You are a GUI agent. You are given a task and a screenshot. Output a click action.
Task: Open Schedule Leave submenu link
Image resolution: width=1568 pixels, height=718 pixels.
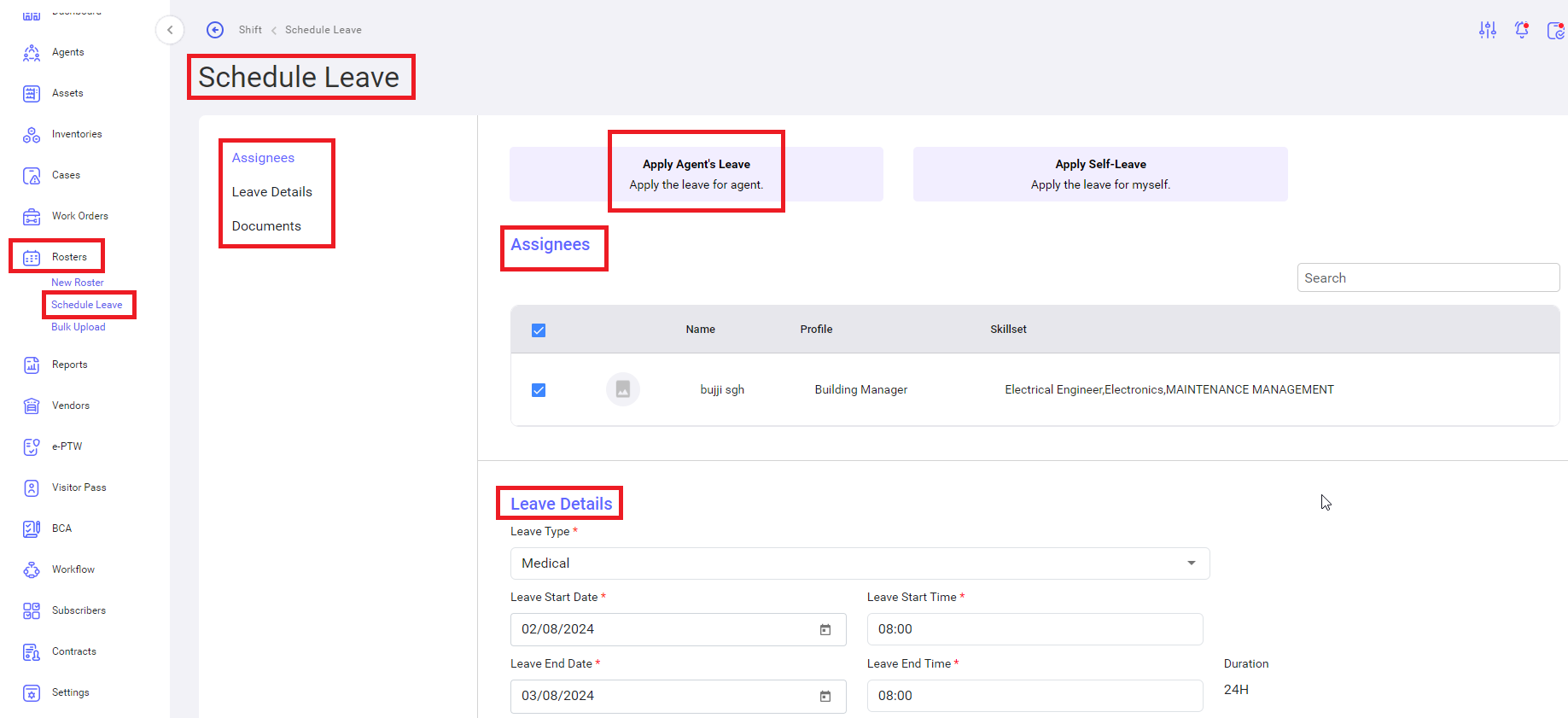click(87, 305)
